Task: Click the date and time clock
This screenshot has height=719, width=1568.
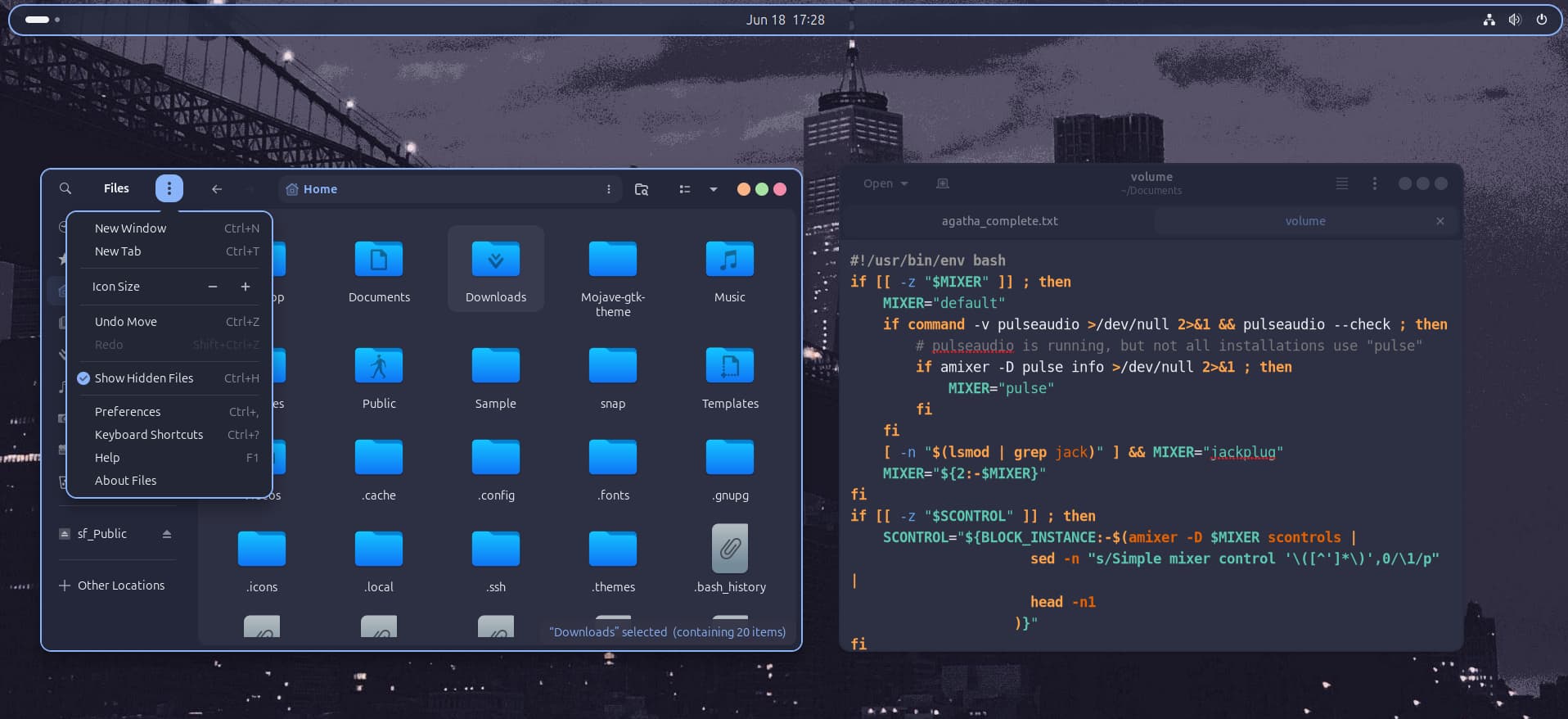Action: [x=785, y=20]
